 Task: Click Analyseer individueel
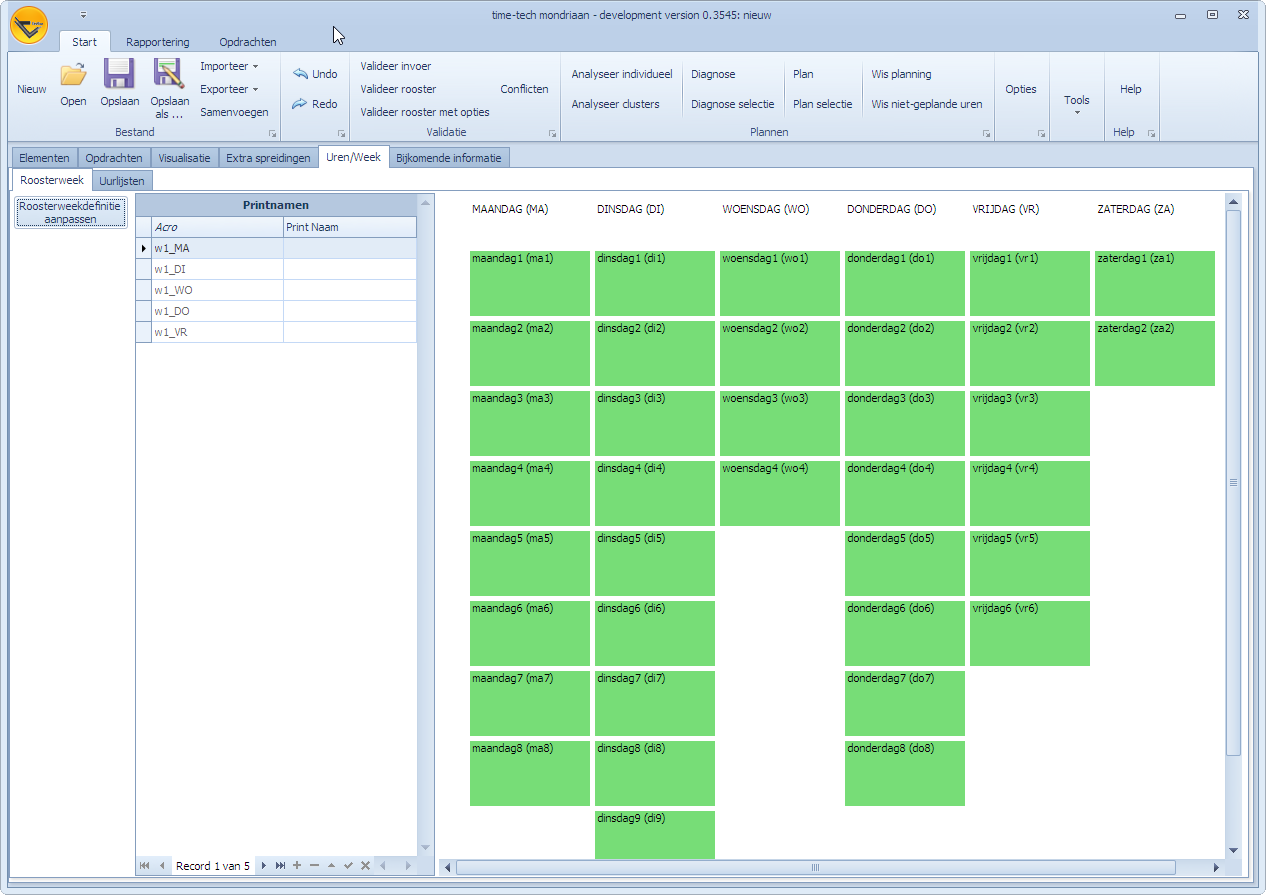622,74
